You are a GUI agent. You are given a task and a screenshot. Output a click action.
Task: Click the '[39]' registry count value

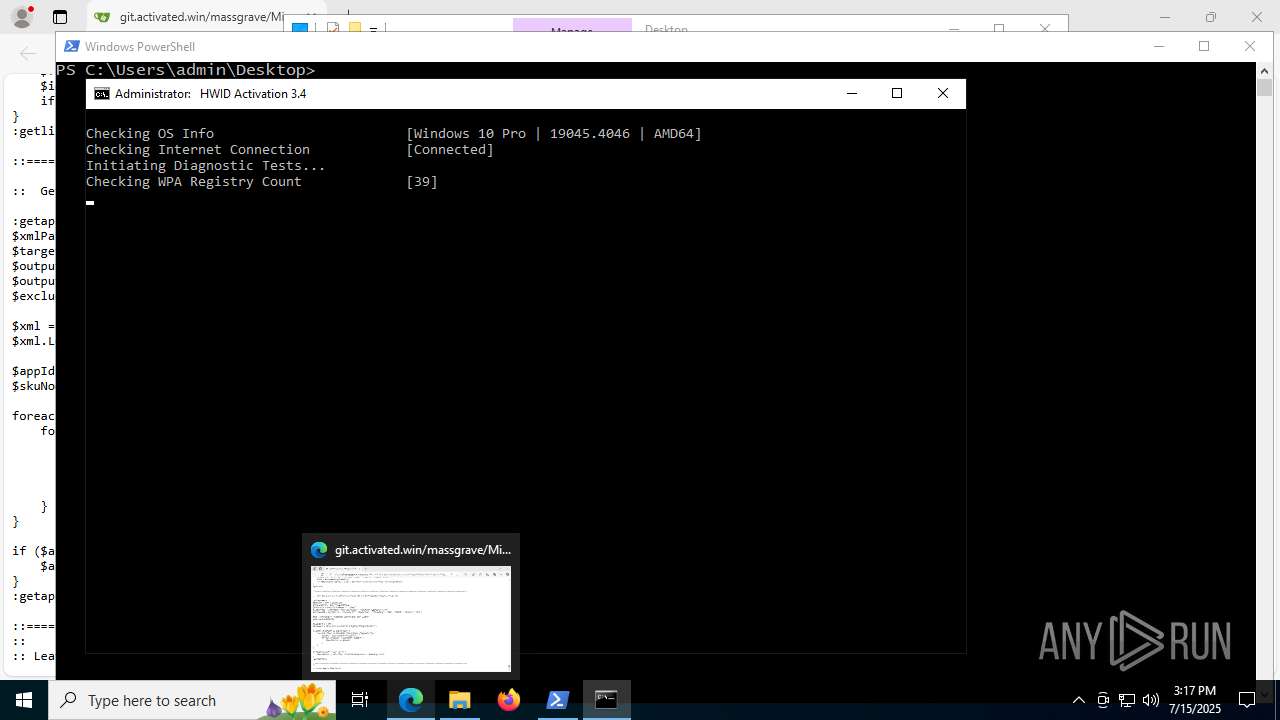(422, 181)
